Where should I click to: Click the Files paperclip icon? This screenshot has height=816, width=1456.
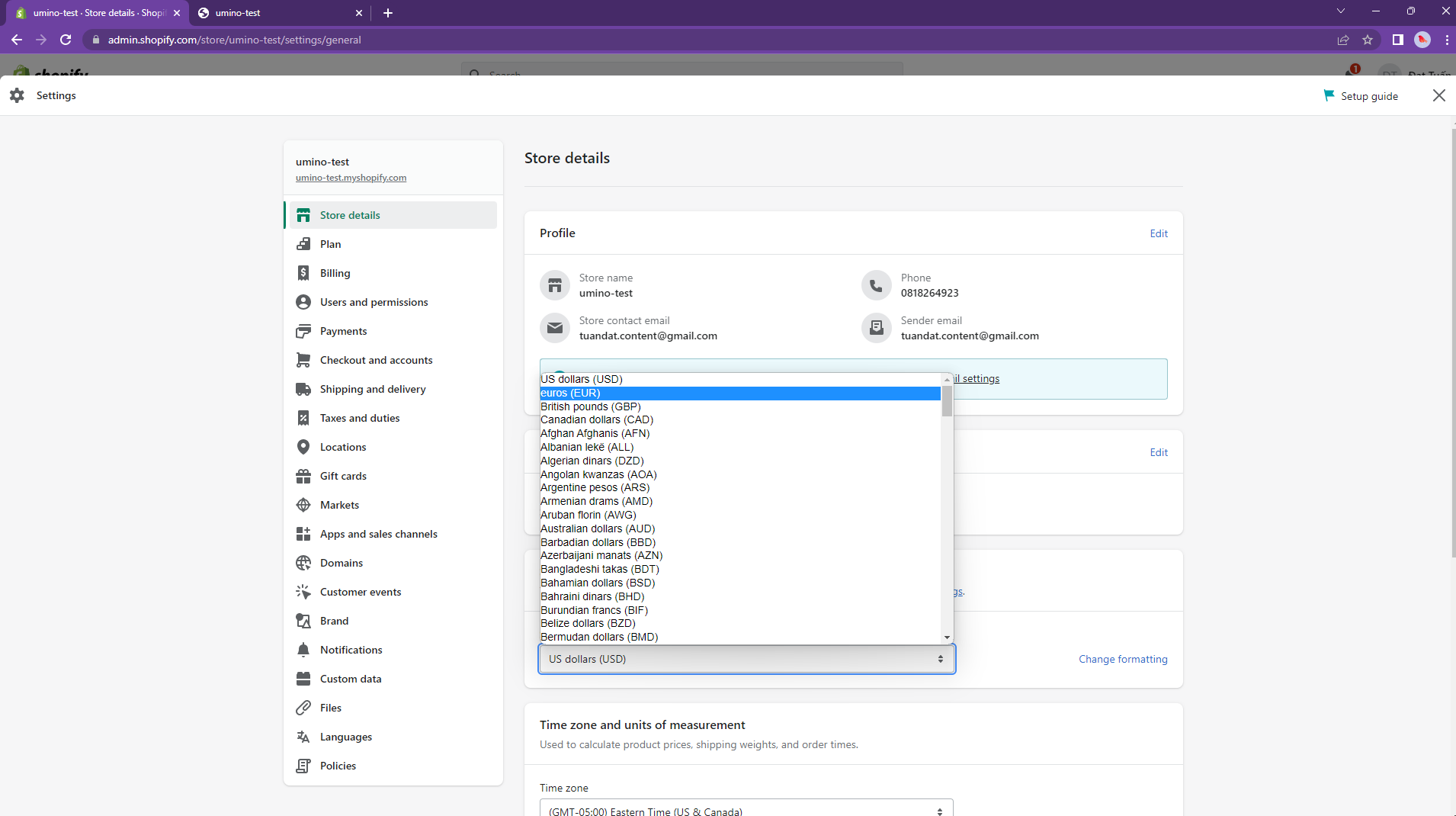303,708
